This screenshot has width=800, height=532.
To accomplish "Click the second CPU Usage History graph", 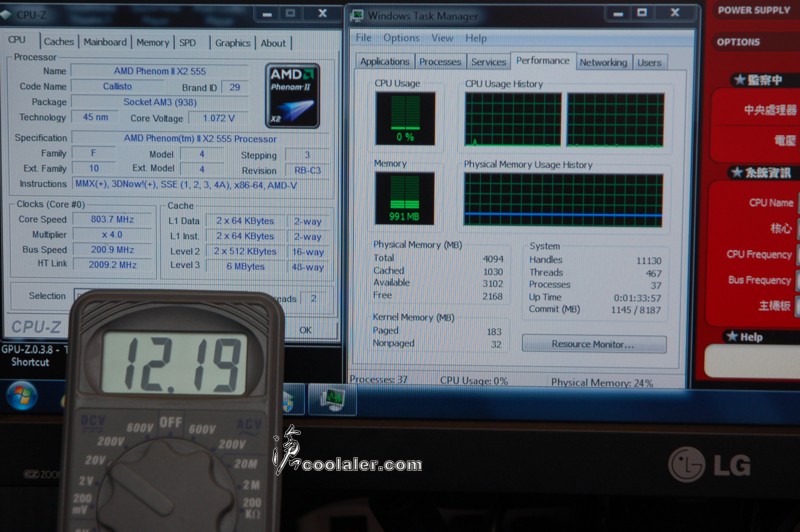I will [615, 120].
